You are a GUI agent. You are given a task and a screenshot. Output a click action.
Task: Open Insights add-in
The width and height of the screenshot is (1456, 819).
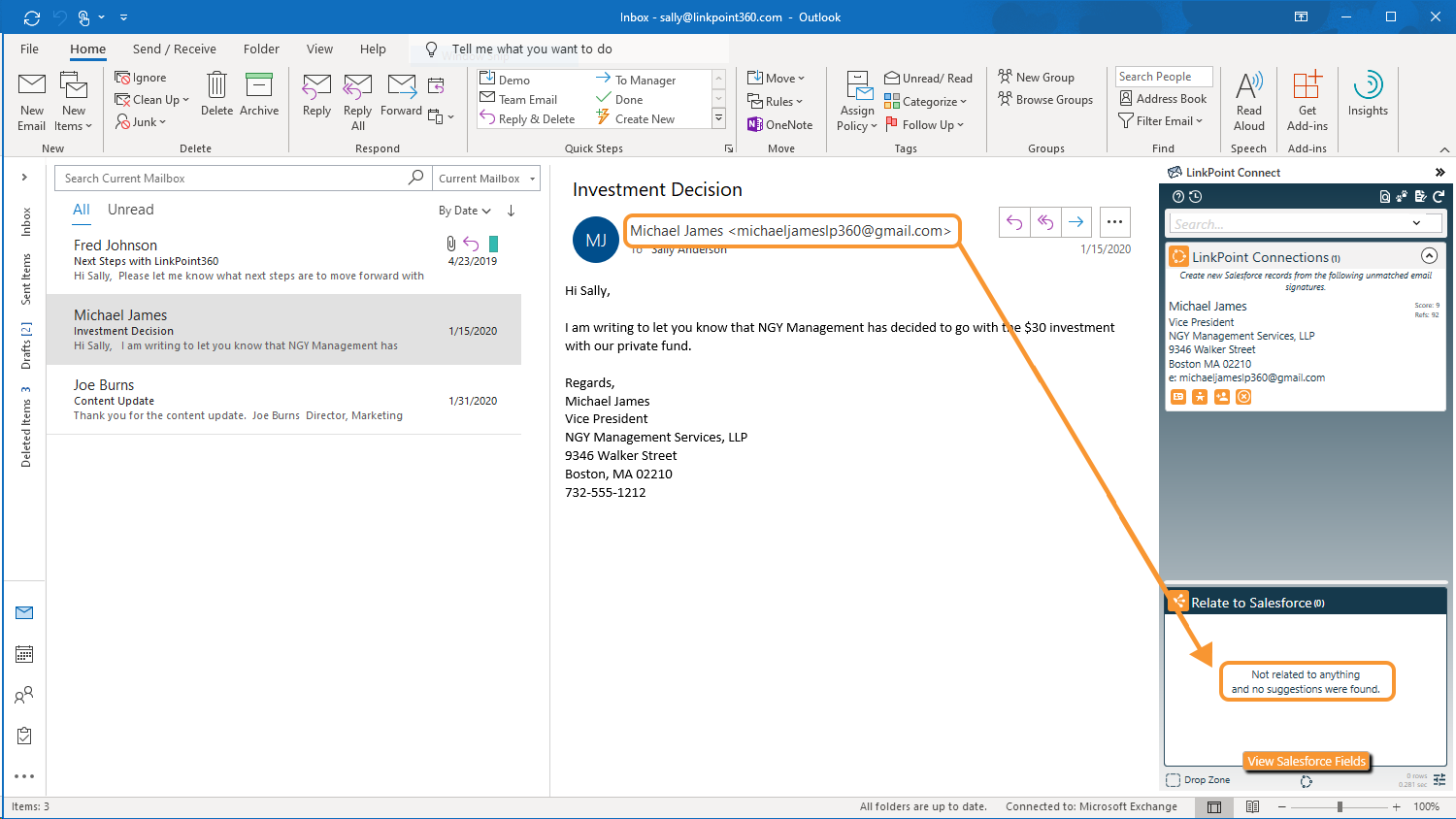point(1368,94)
